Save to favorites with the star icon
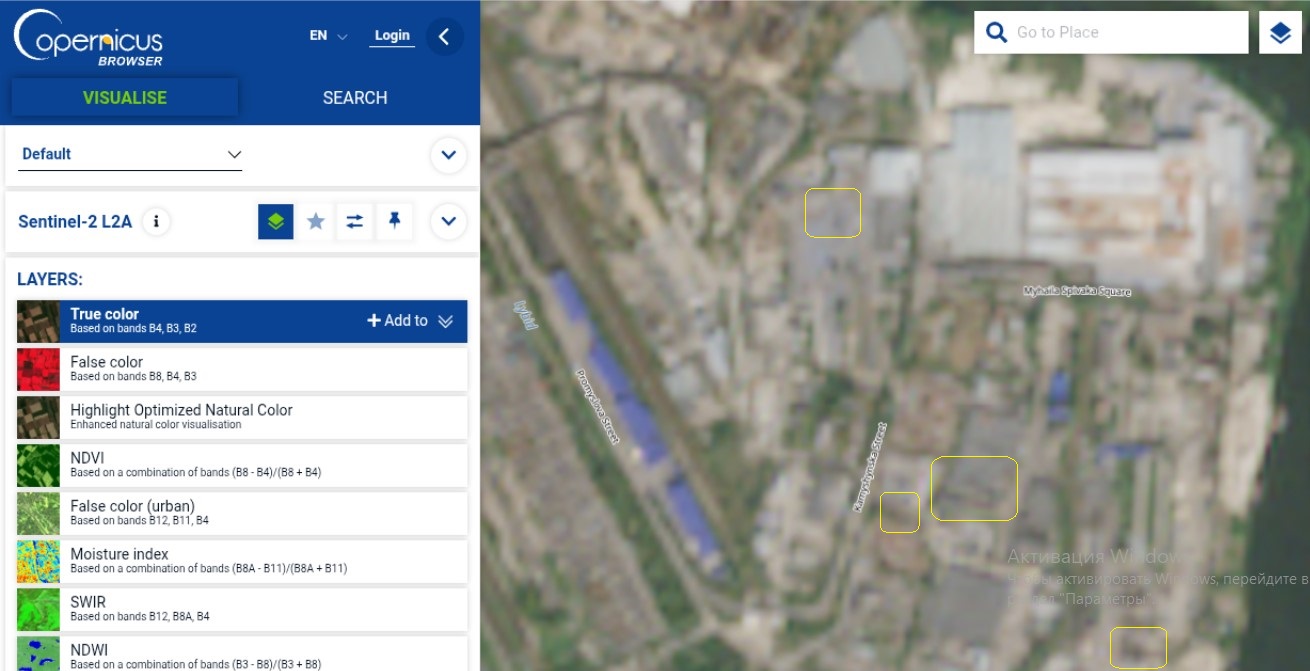The image size is (1310, 671). (x=316, y=221)
